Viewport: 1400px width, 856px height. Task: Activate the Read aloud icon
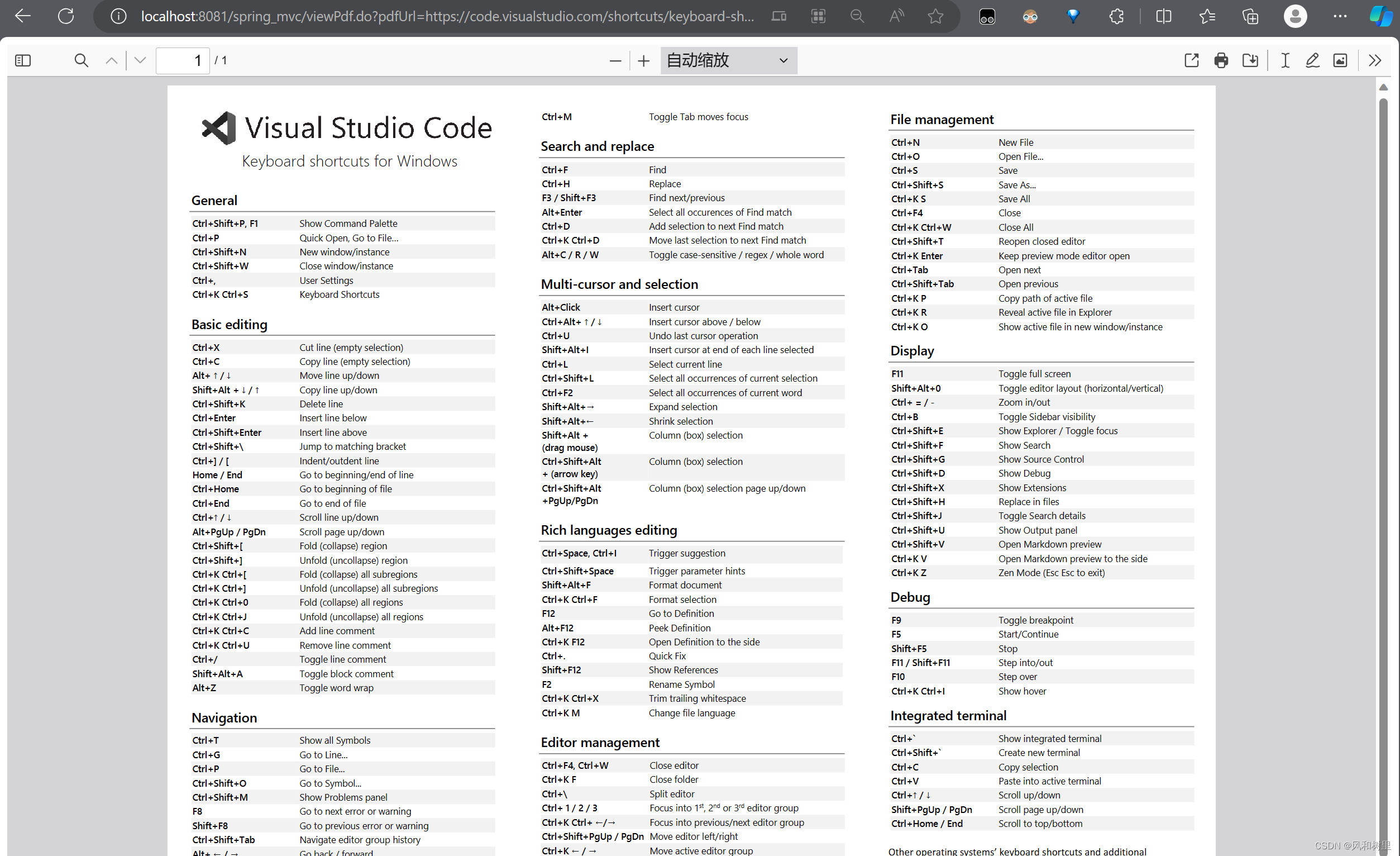896,17
